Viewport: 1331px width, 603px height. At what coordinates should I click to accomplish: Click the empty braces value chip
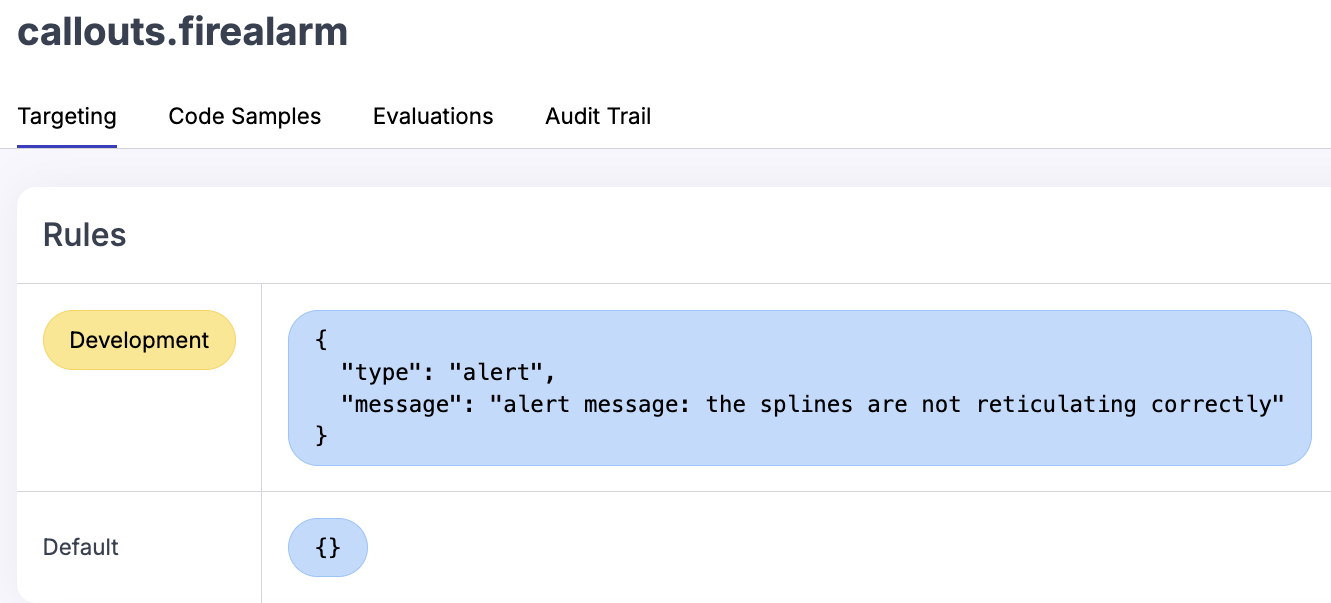tap(327, 547)
